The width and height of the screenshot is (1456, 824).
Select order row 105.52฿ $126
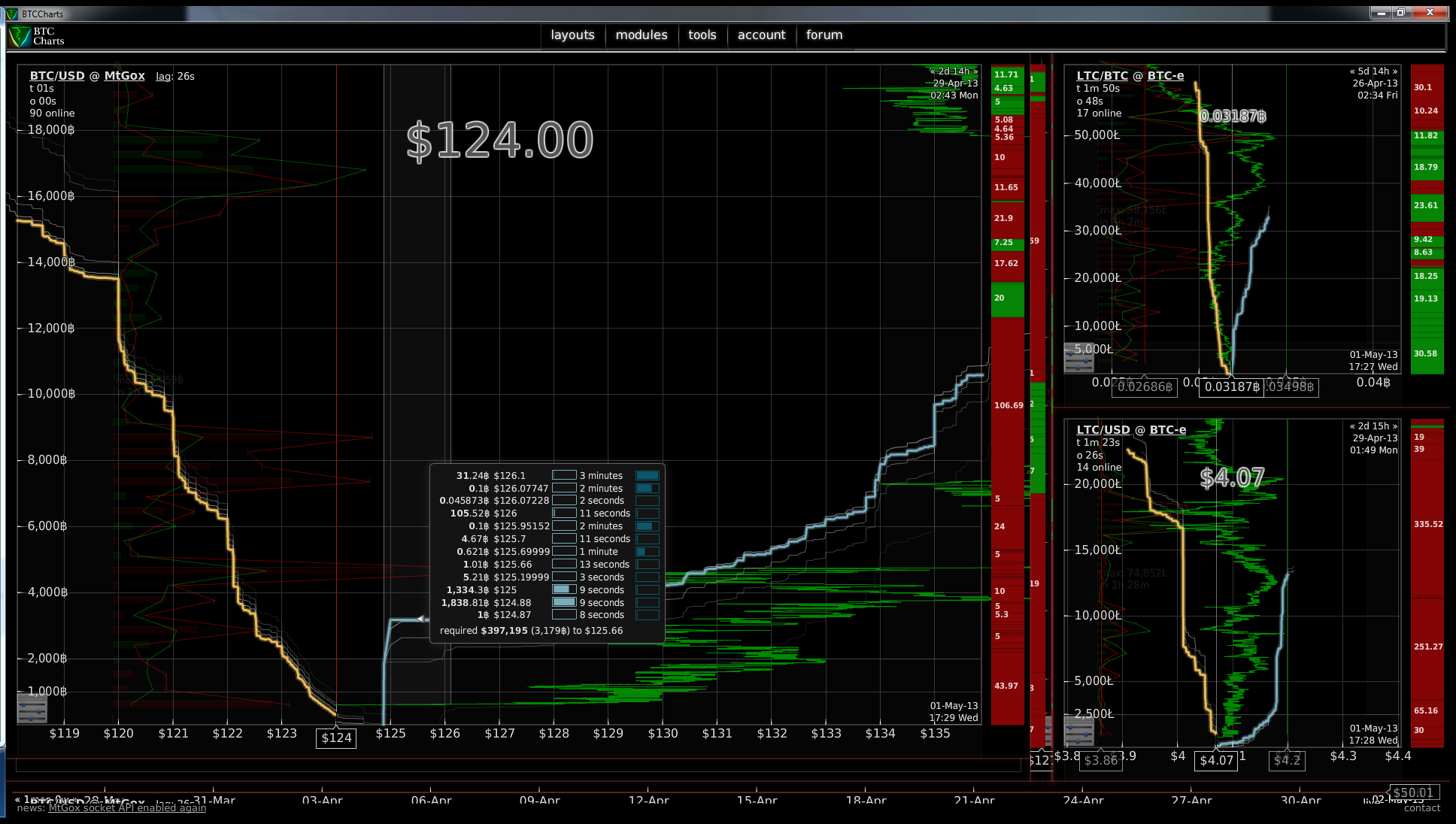[548, 513]
